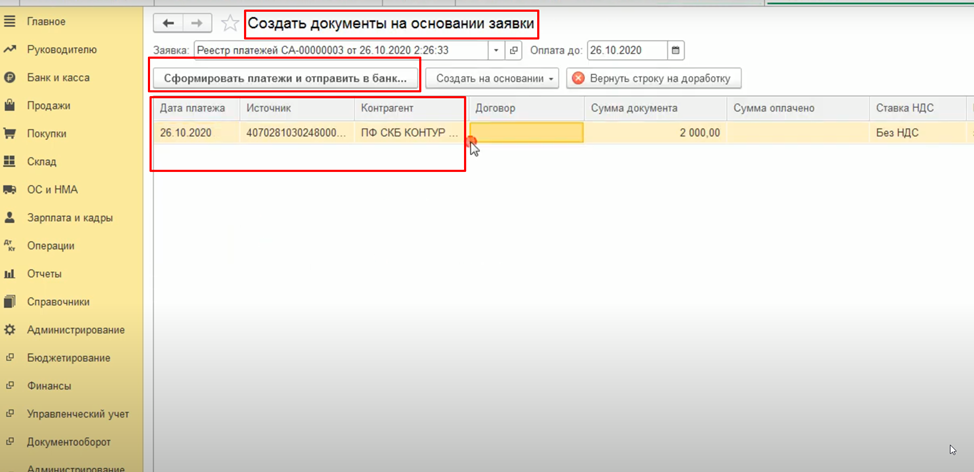Viewport: 974px width, 472px height.
Task: Click the Источник column header
Action: 298,109
